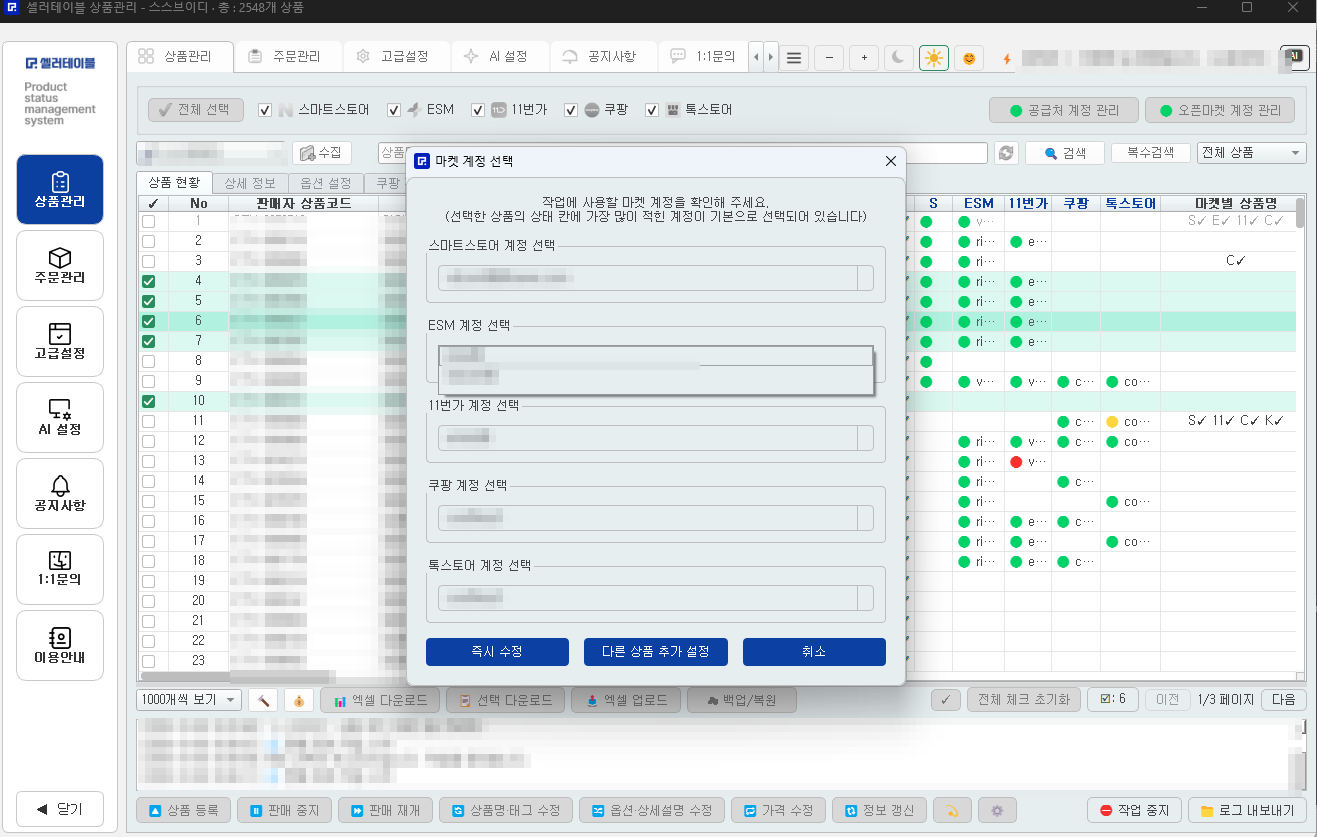Click the 다음 page button
Image resolution: width=1317 pixels, height=837 pixels.
tap(1283, 699)
